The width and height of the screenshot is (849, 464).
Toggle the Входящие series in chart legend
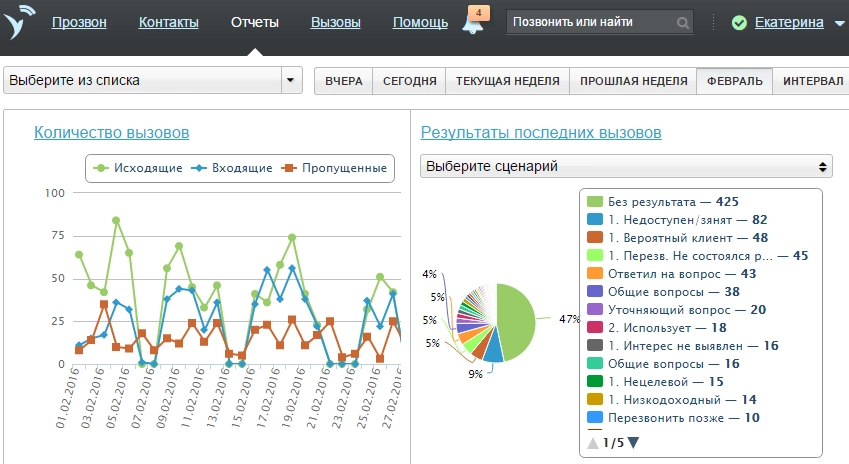click(x=232, y=168)
